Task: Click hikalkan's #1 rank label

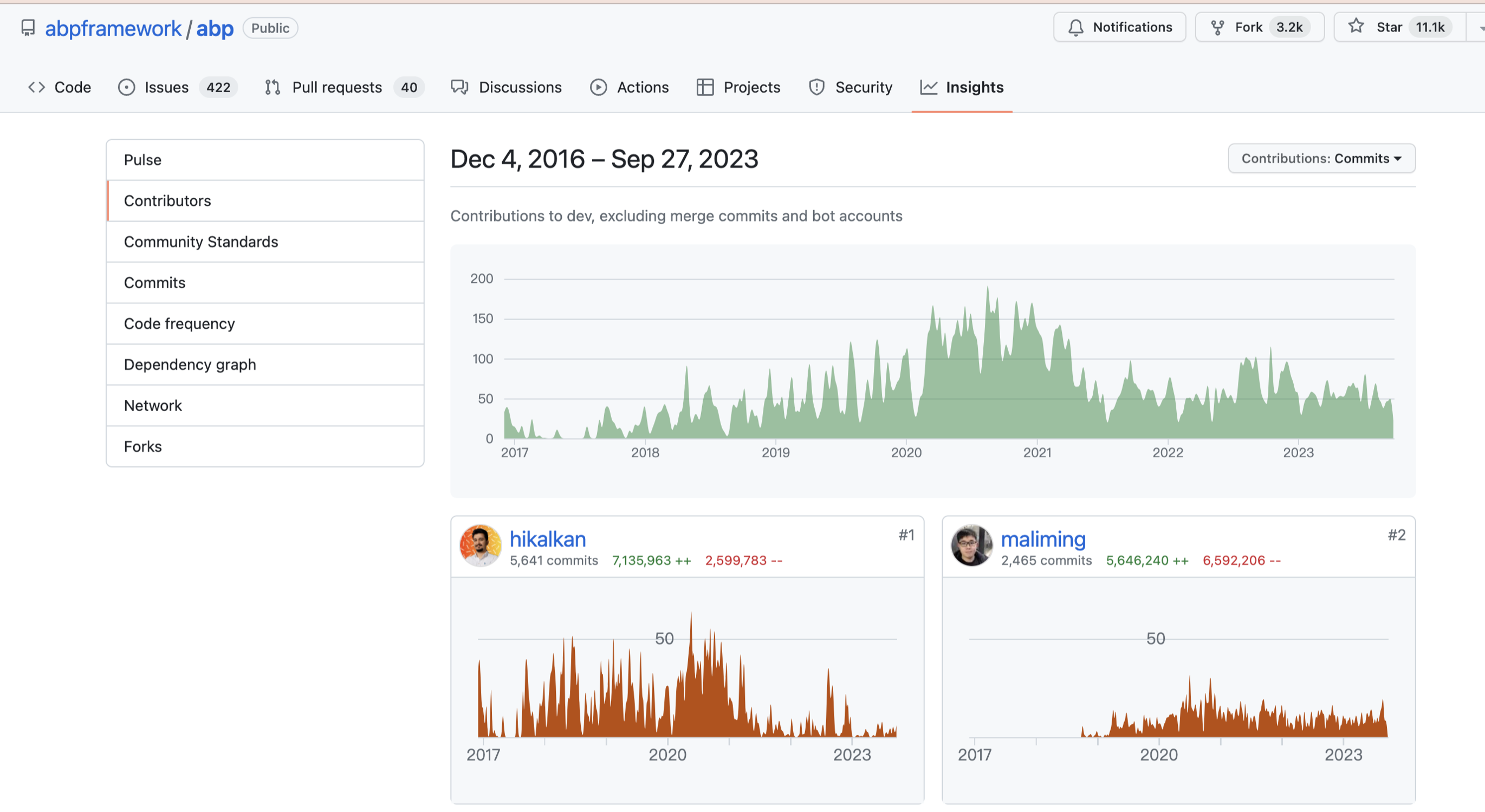Action: [906, 535]
